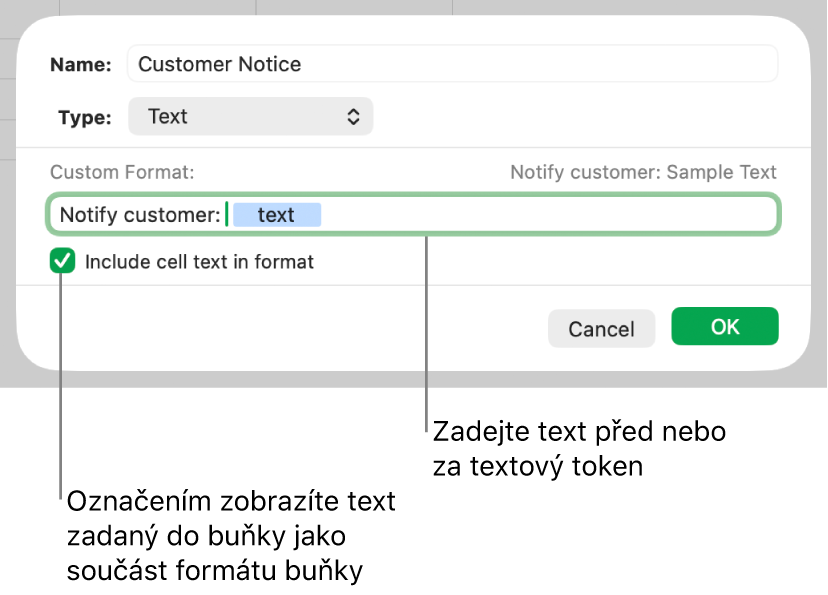
Task: Confirm format with the green OK button
Action: tap(724, 326)
